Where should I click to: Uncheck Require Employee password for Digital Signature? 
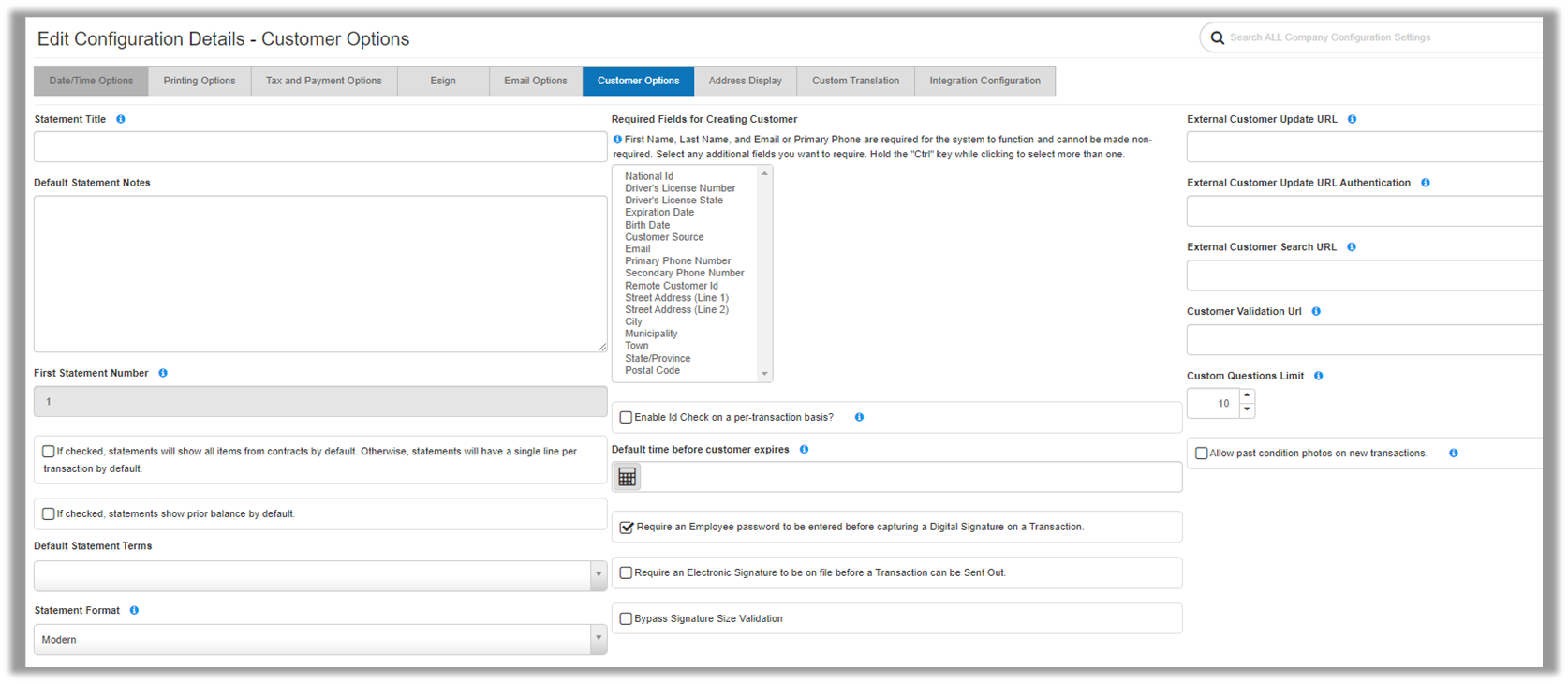click(x=627, y=527)
